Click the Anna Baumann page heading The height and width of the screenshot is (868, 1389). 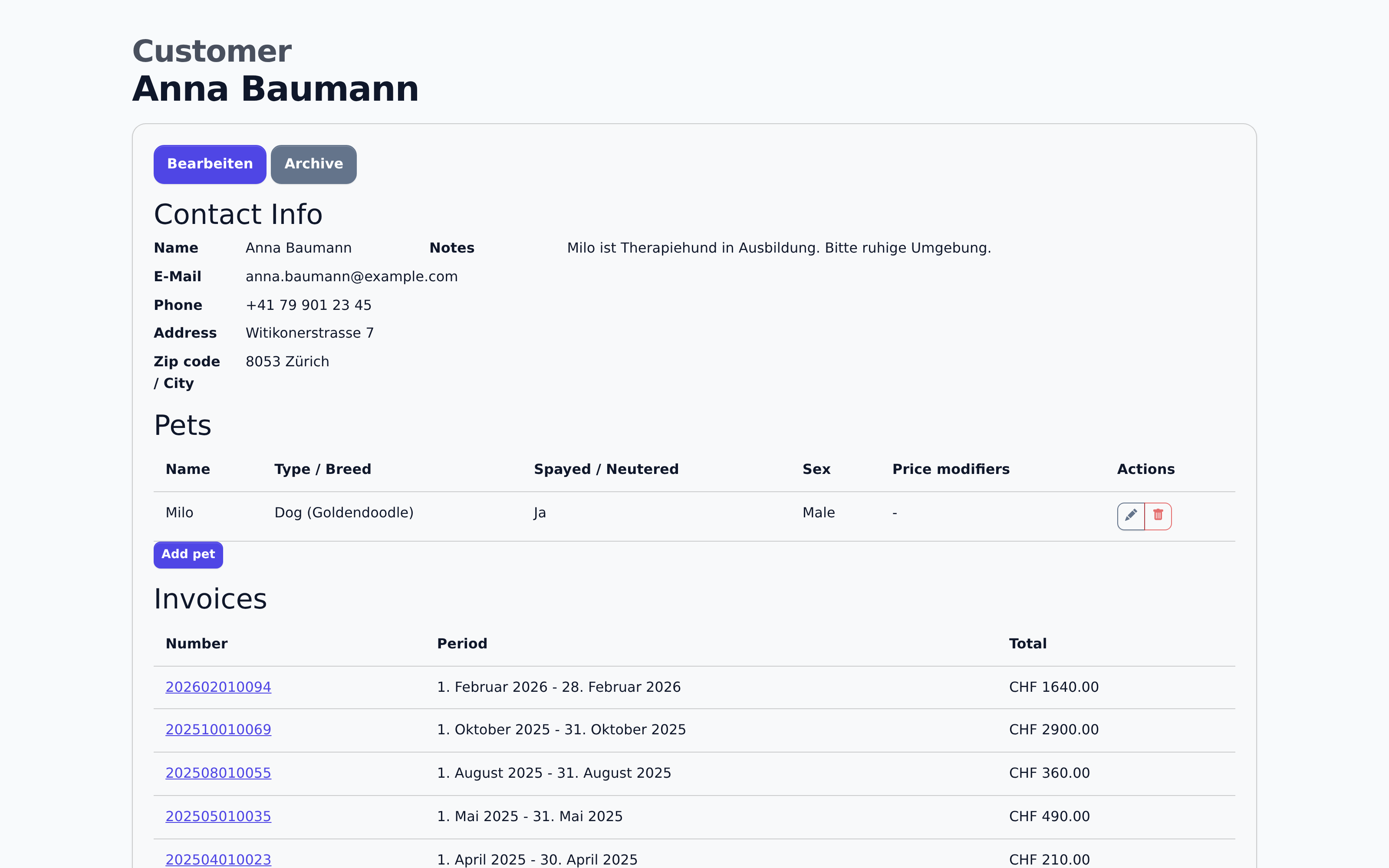(276, 89)
